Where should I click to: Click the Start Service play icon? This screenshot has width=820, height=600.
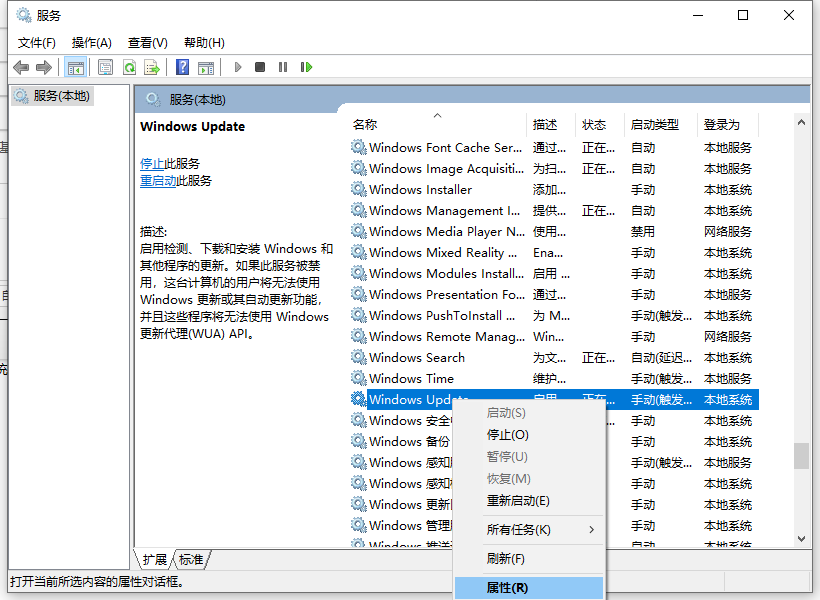click(237, 66)
